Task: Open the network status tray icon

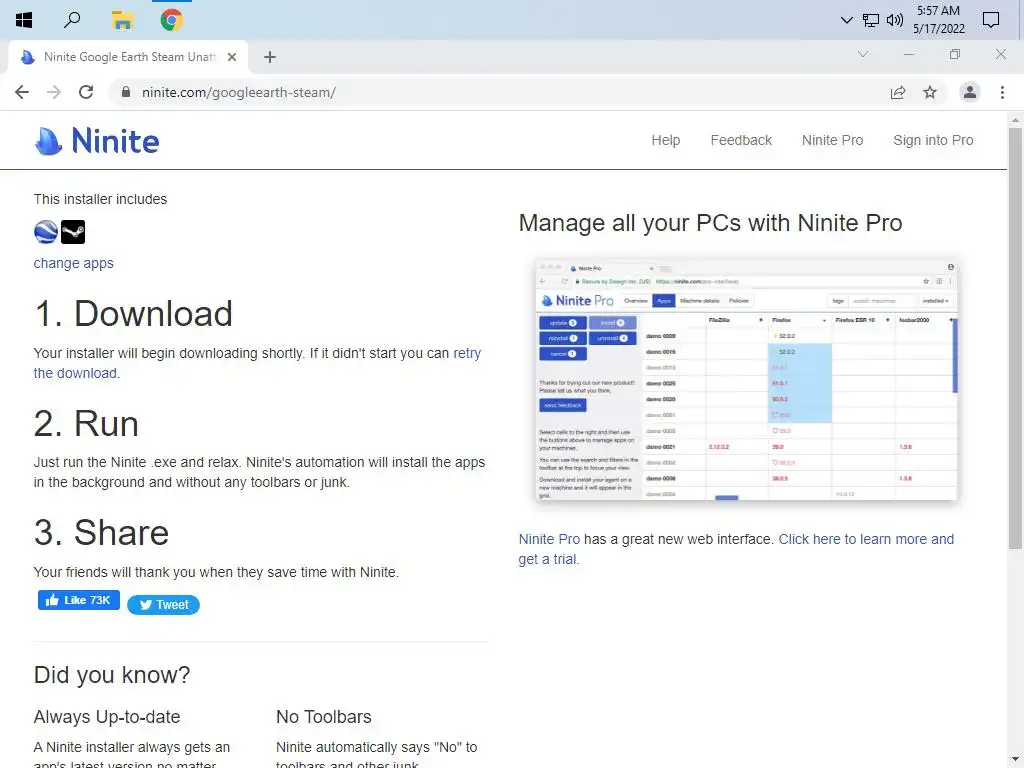Action: (871, 20)
